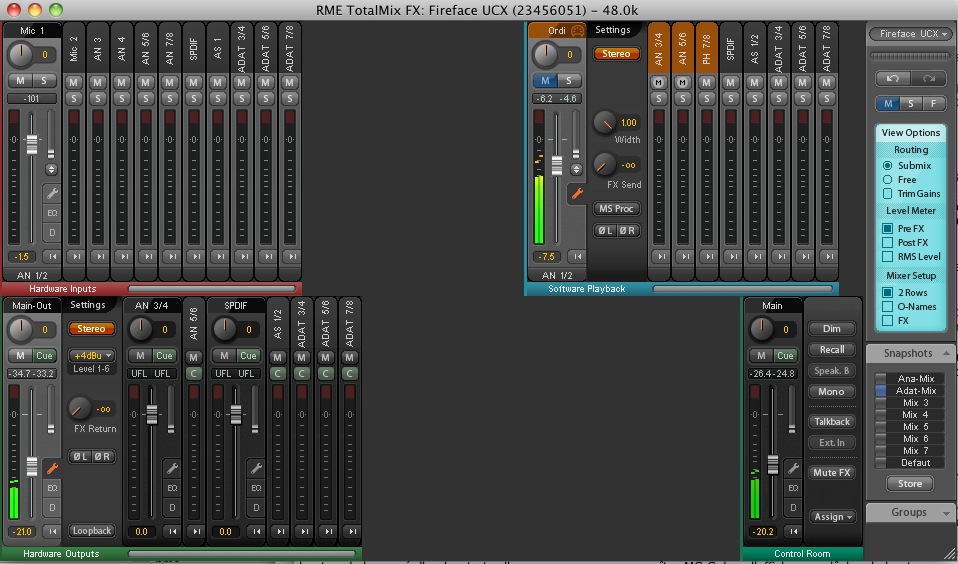The width and height of the screenshot is (958, 564).
Task: Click the Dim button
Action: click(832, 329)
